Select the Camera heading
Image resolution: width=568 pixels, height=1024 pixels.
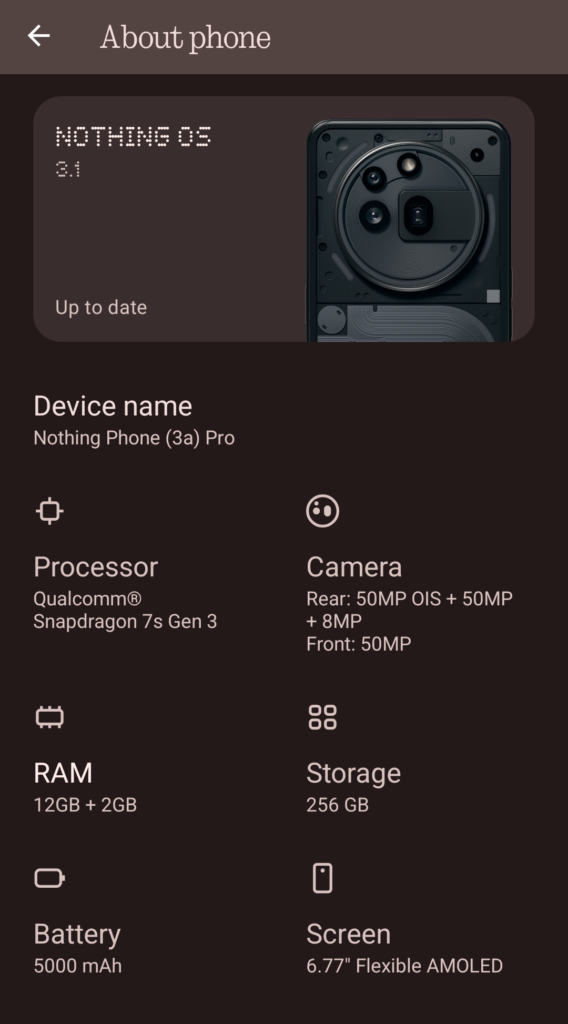pyautogui.click(x=354, y=567)
